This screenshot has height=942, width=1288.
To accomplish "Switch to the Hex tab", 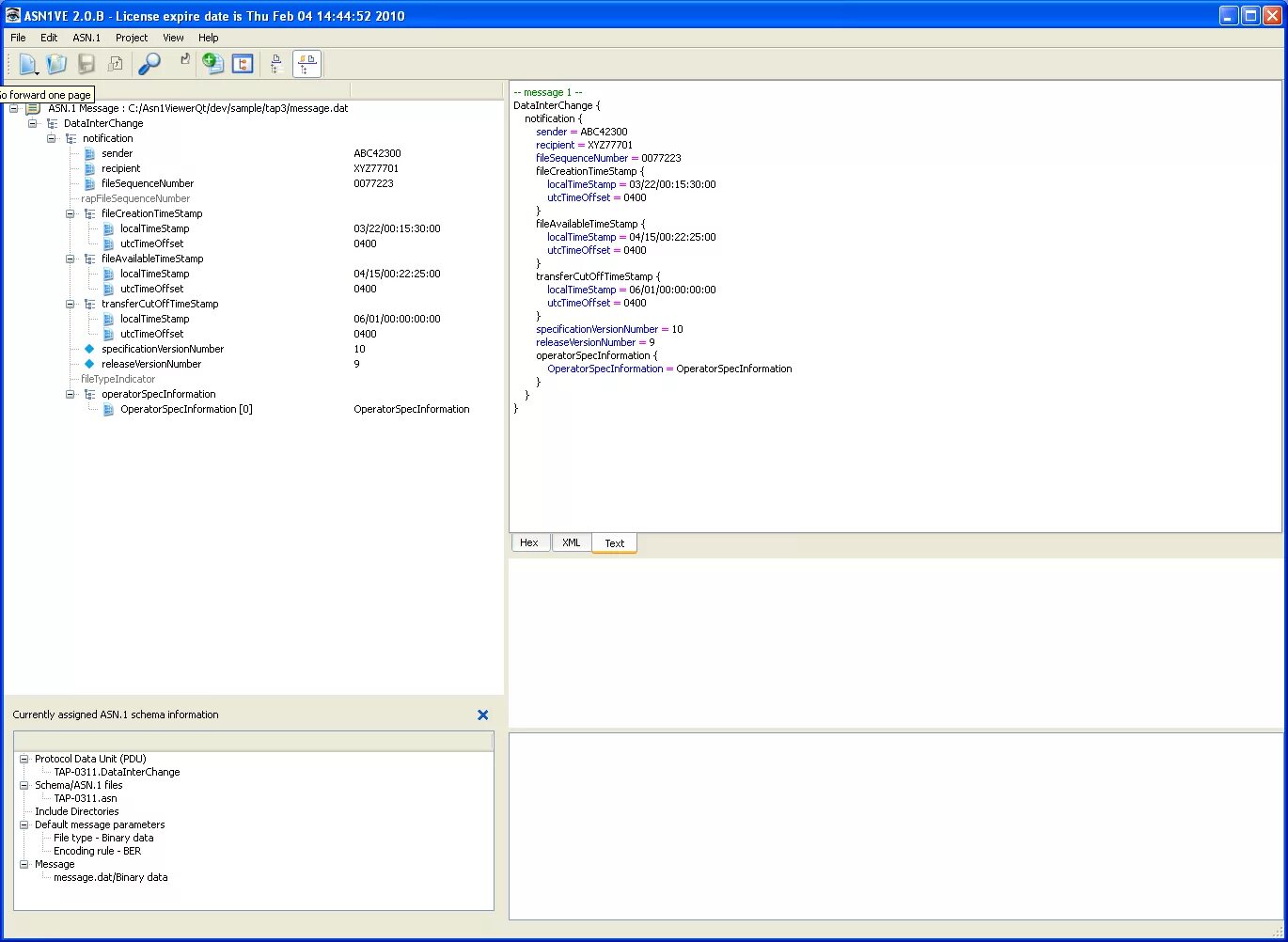I will (x=529, y=542).
